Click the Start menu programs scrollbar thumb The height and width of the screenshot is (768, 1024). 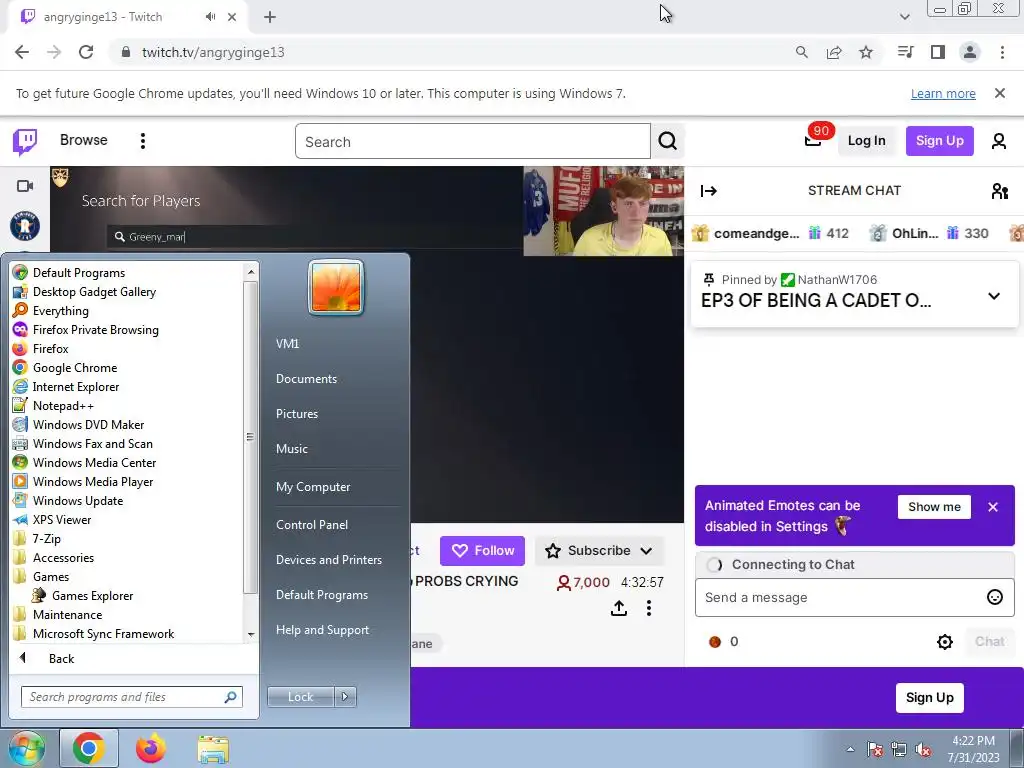click(x=250, y=437)
